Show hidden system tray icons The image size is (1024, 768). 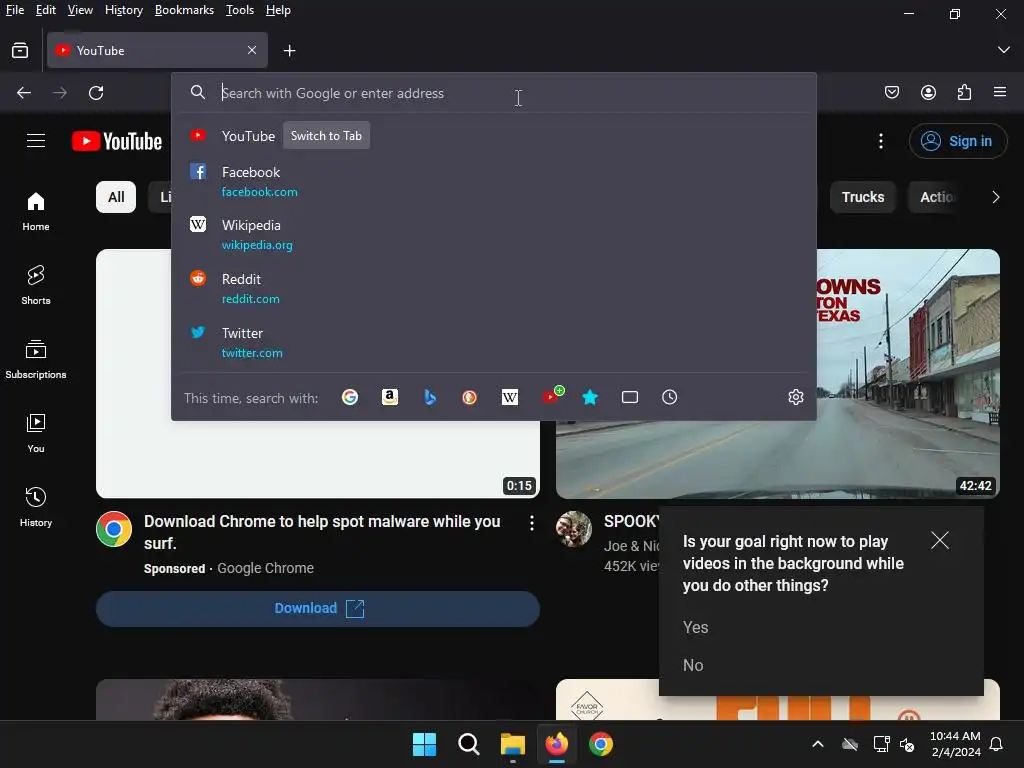(x=818, y=744)
